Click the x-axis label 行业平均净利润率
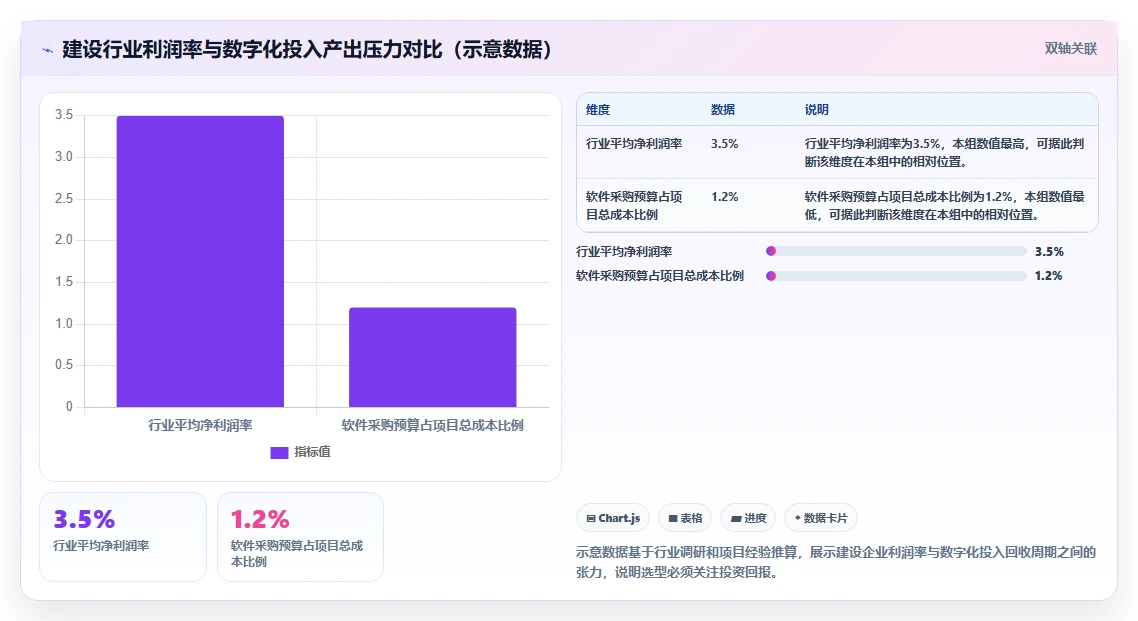 (x=200, y=425)
